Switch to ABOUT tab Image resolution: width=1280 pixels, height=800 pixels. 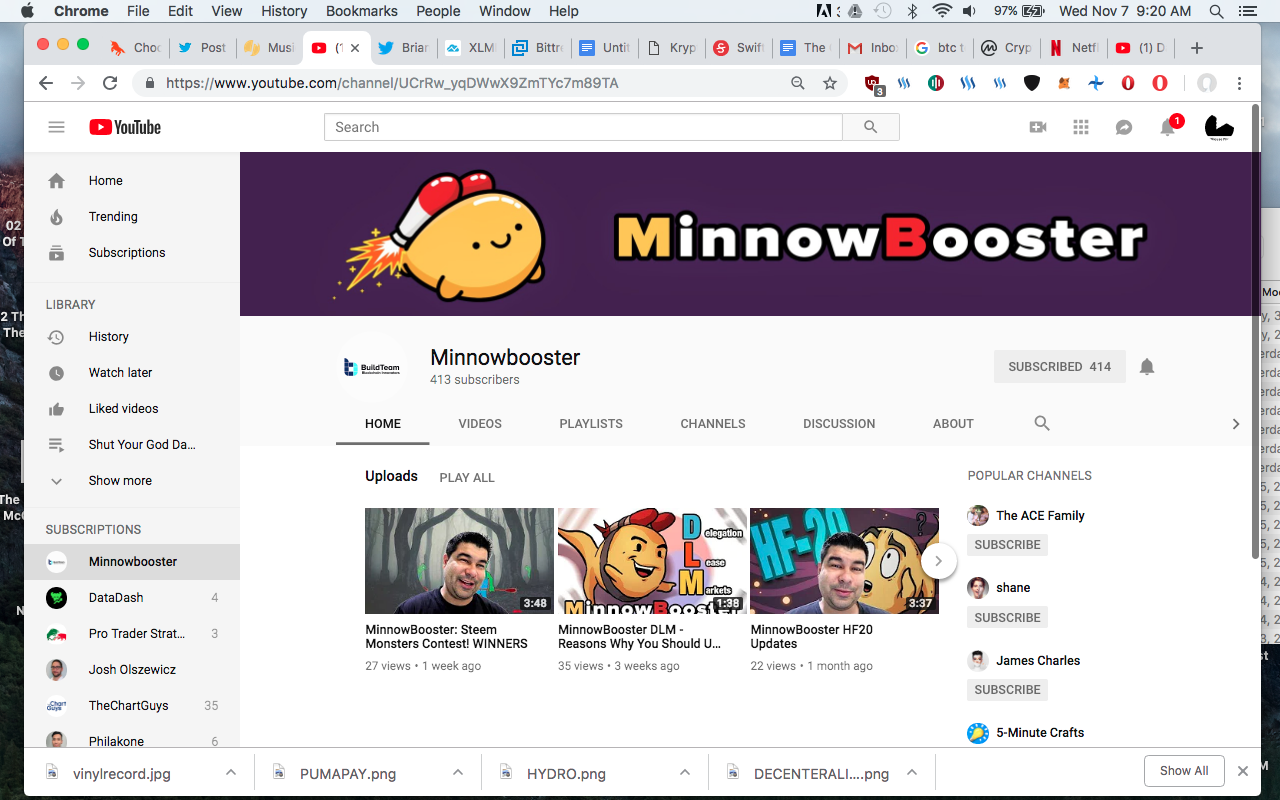953,424
